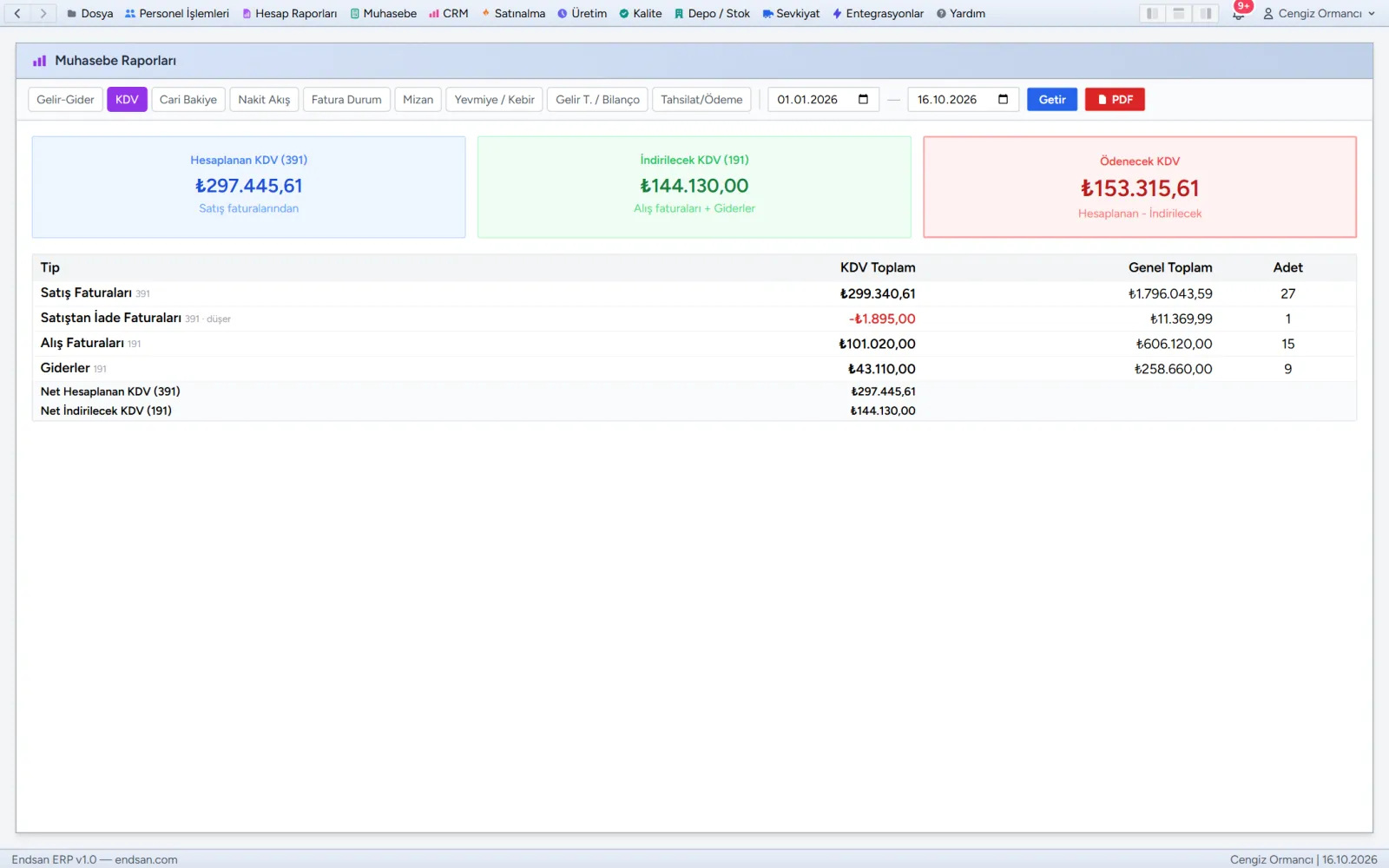This screenshot has height=868, width=1389.
Task: Switch to the Tahsilat/Ödeme tab
Action: click(x=701, y=99)
